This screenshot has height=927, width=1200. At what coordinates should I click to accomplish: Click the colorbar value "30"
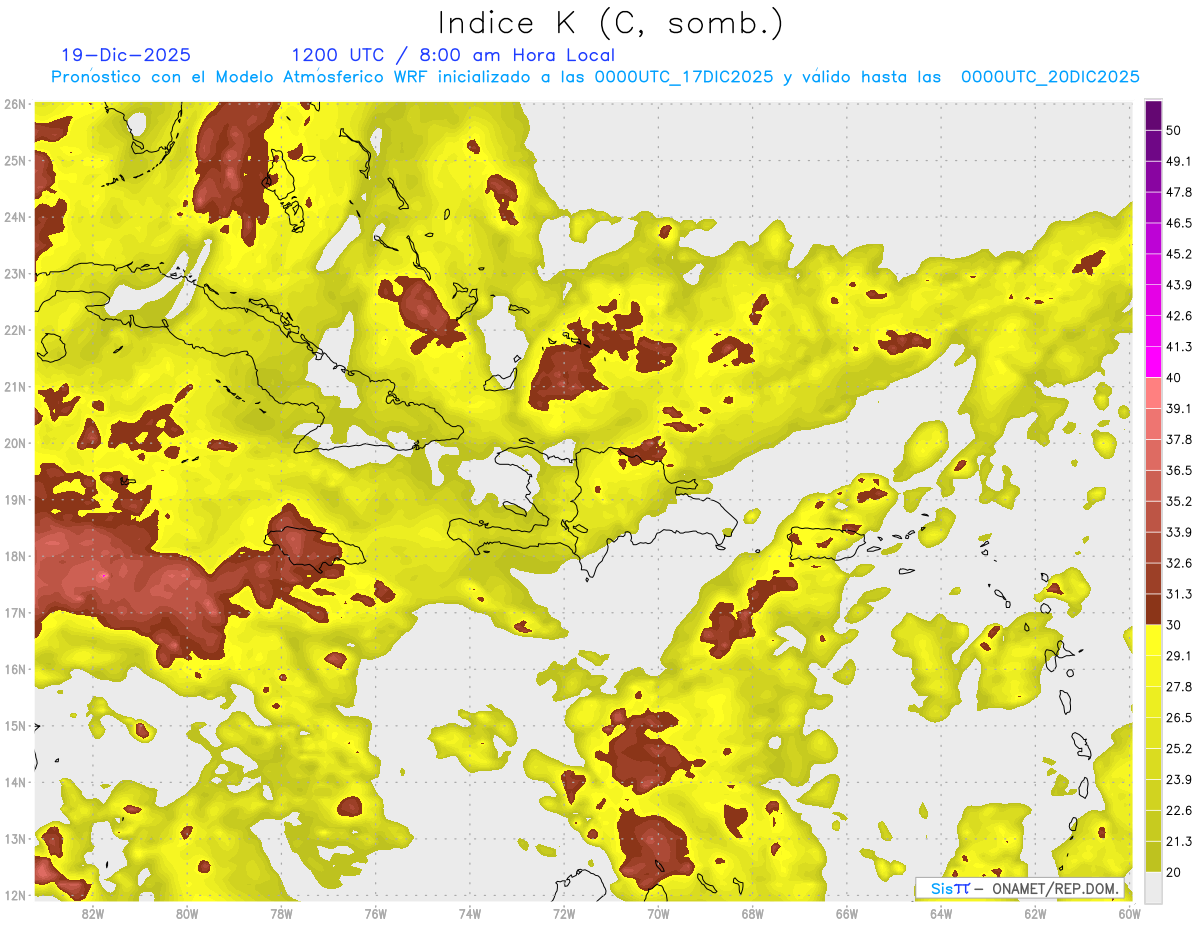[1175, 625]
